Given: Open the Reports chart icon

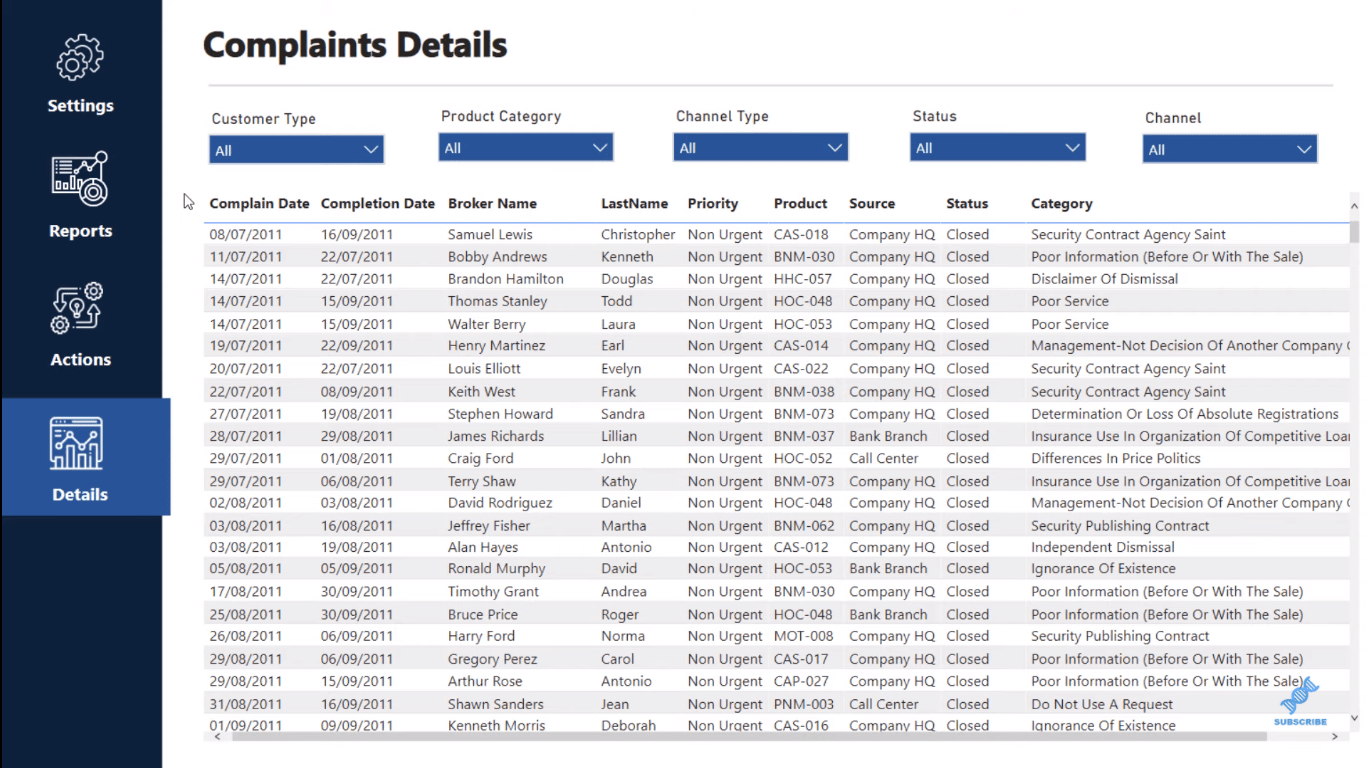Looking at the screenshot, I should point(80,179).
